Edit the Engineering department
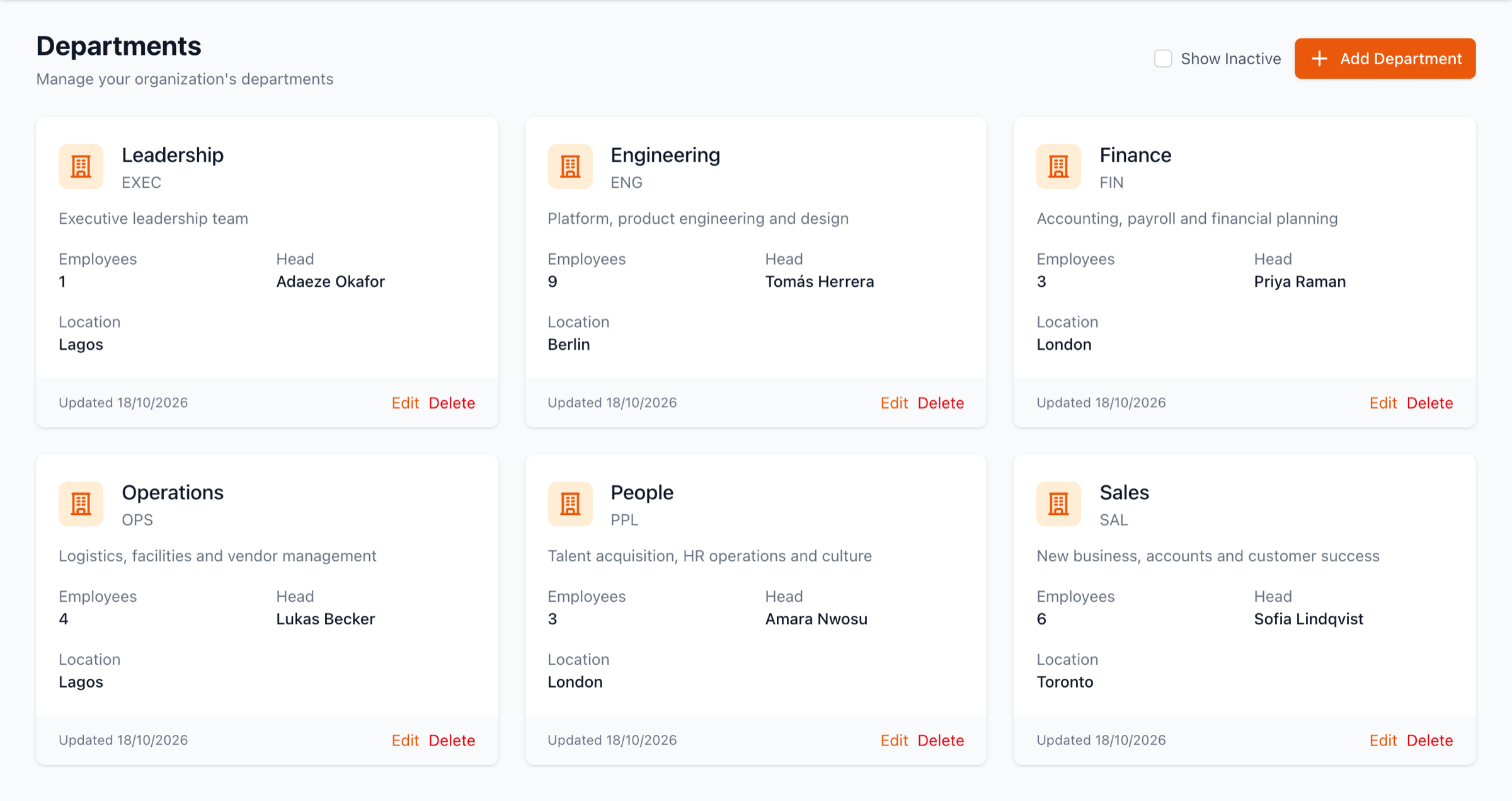1512x801 pixels. point(894,403)
